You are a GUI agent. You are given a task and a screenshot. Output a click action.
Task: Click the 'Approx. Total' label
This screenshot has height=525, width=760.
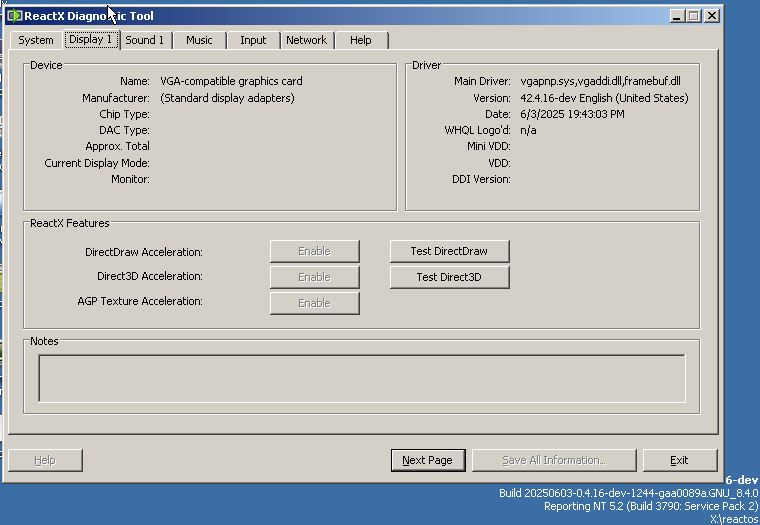(118, 146)
